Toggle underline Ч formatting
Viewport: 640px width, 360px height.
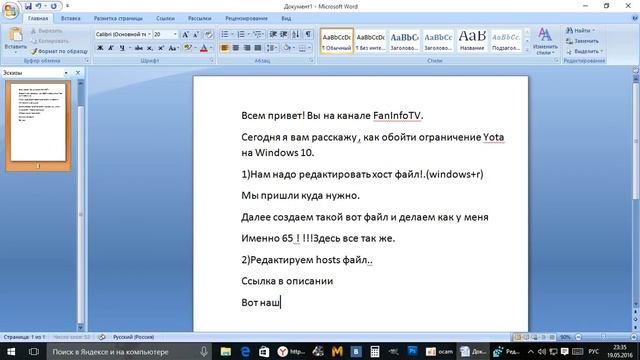[x=122, y=48]
